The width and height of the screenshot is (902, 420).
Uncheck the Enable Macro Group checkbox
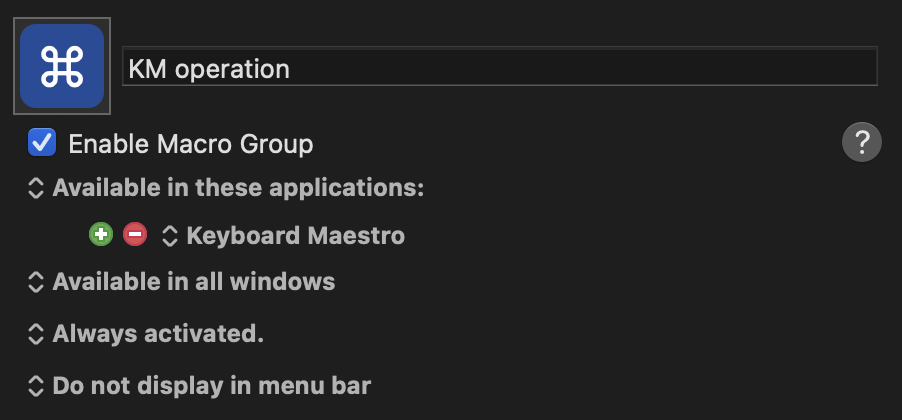coord(42,143)
